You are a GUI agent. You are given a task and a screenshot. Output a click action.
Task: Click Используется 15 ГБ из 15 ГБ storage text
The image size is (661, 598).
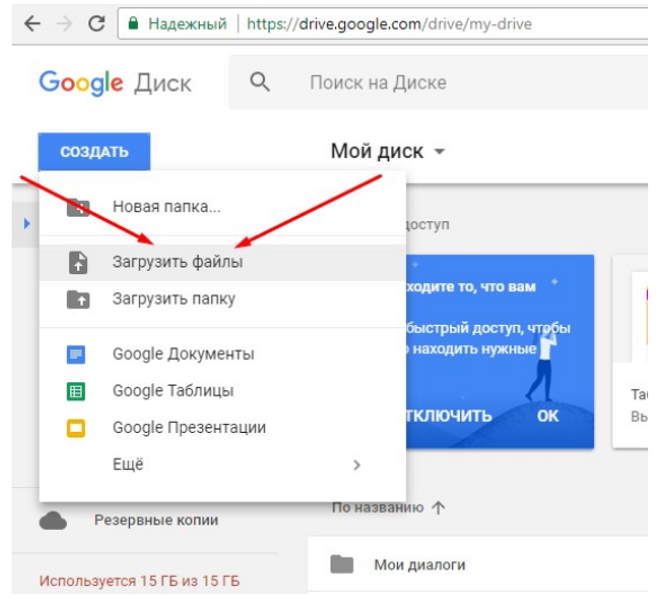tap(139, 581)
